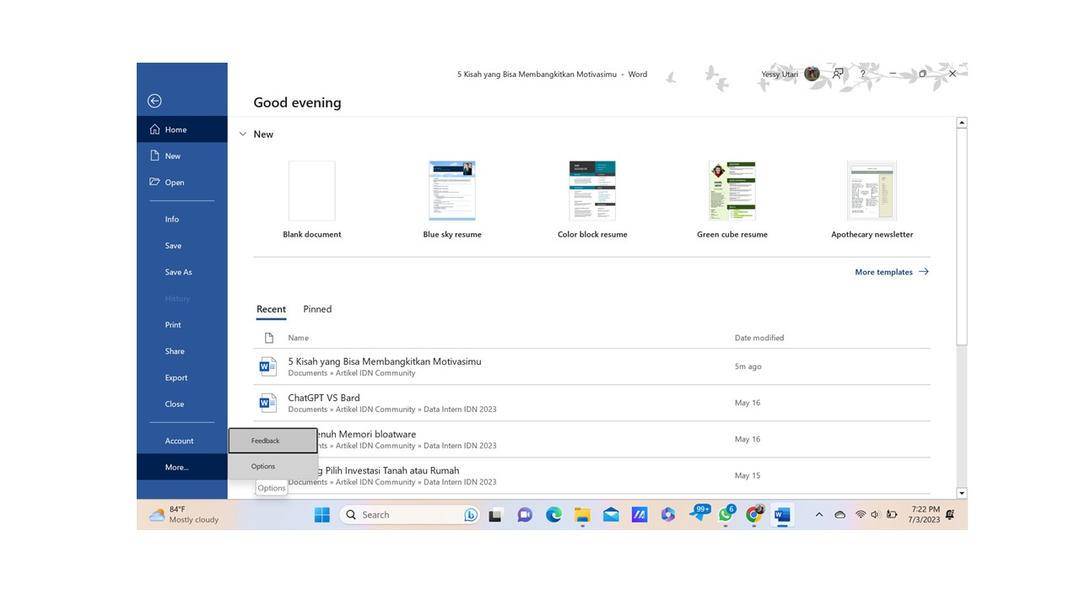
Task: Open the New page in sidebar
Action: [x=182, y=156]
